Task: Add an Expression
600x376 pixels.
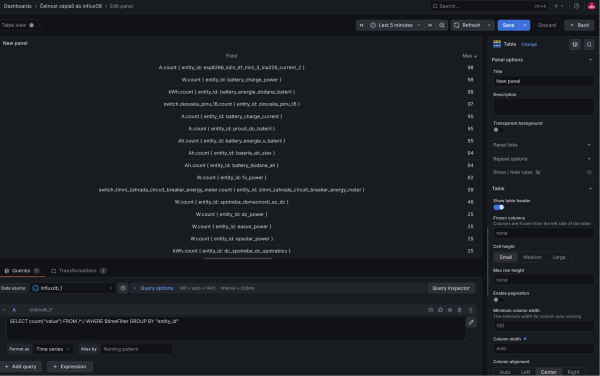Action: (70, 366)
